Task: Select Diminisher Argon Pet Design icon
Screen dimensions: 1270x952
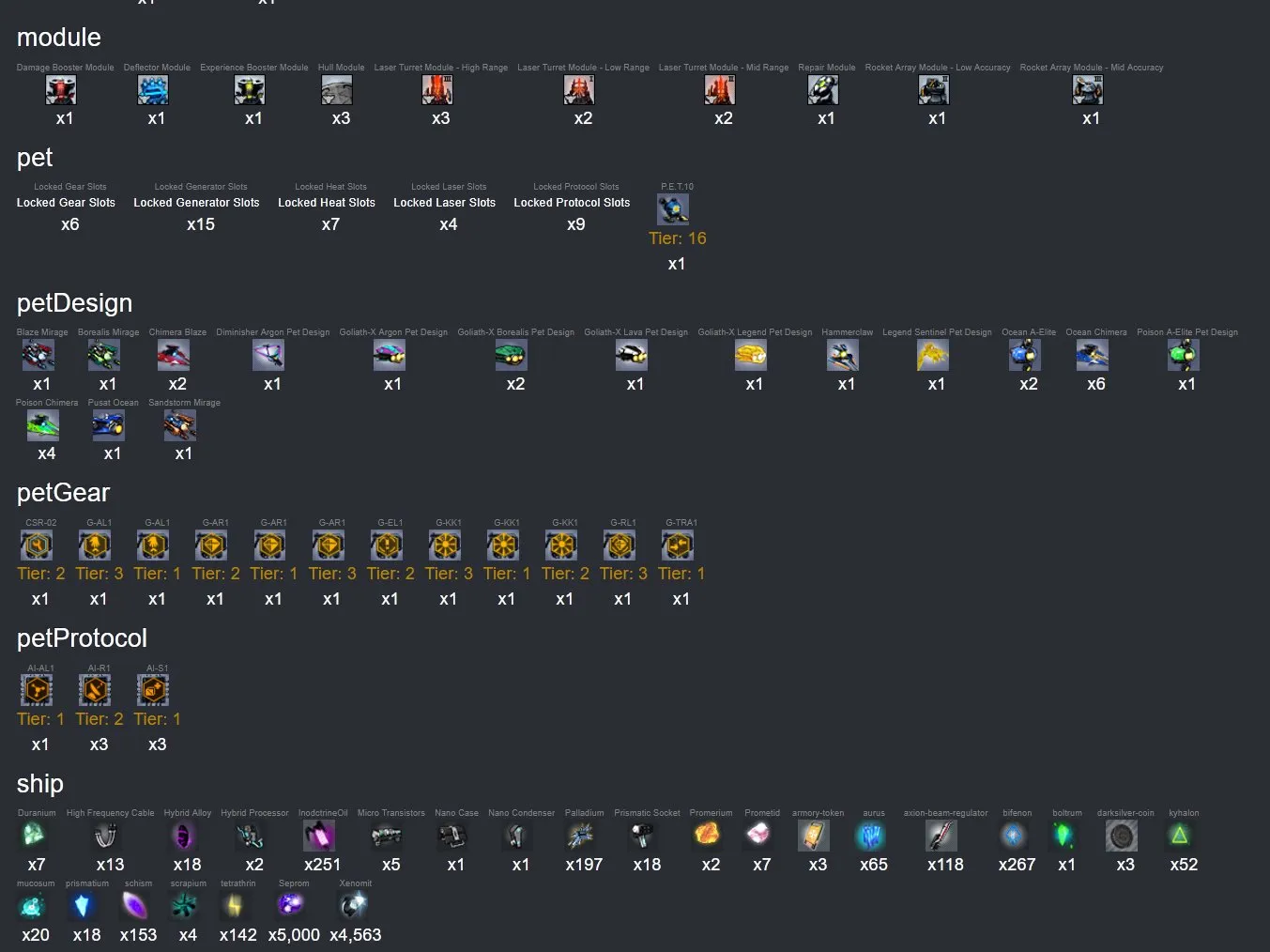Action: tap(268, 356)
